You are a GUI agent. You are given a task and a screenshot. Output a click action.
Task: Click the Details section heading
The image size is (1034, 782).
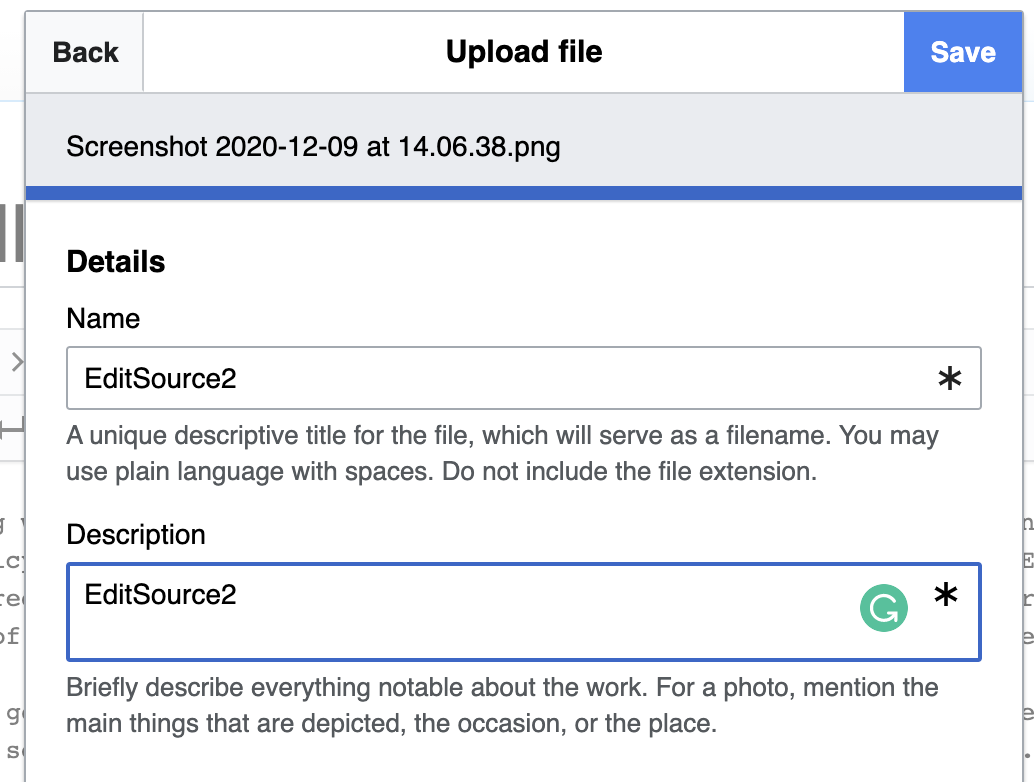[116, 262]
